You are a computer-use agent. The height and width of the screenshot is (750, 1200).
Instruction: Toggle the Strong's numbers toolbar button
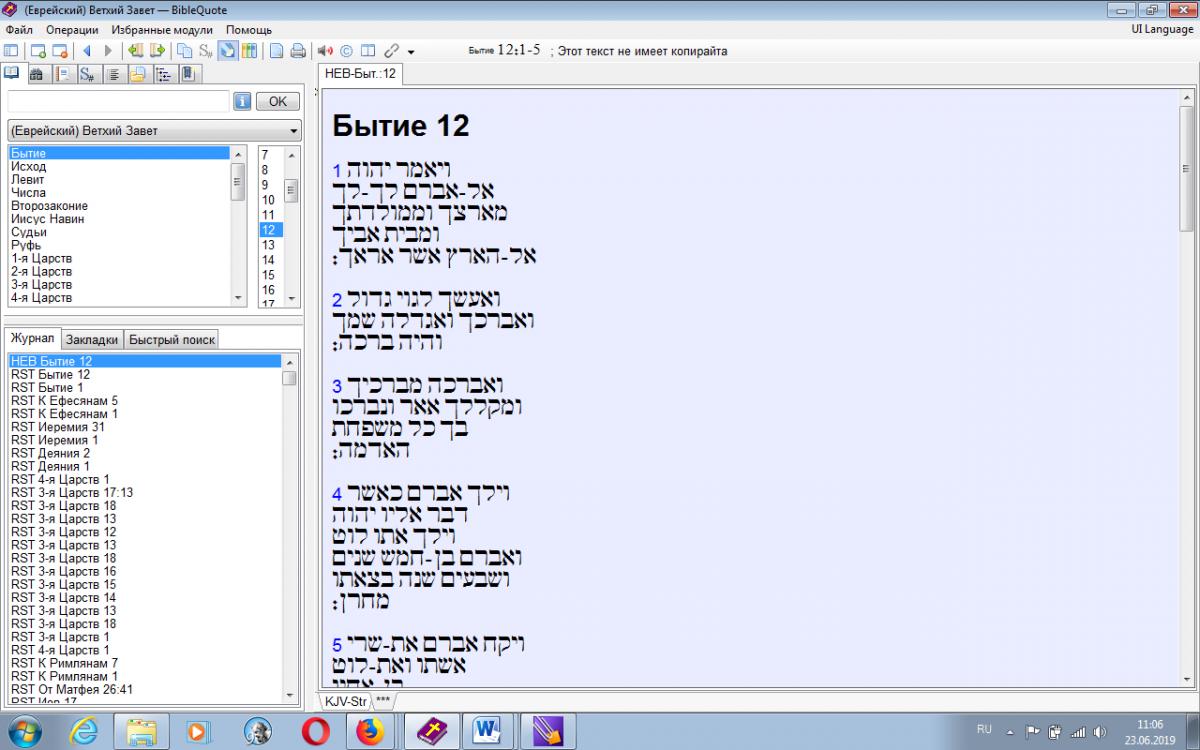click(206, 51)
